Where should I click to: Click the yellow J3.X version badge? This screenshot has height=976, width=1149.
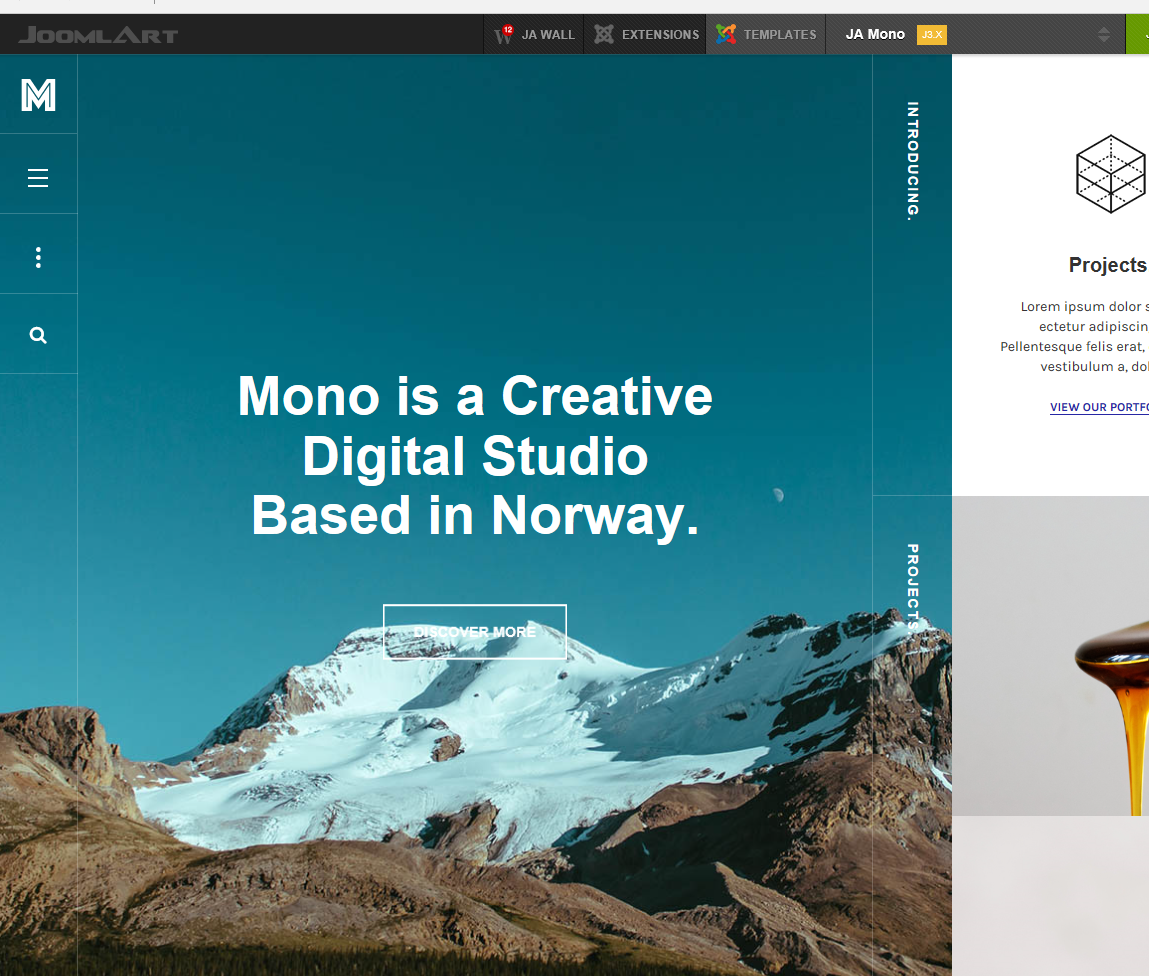(931, 35)
